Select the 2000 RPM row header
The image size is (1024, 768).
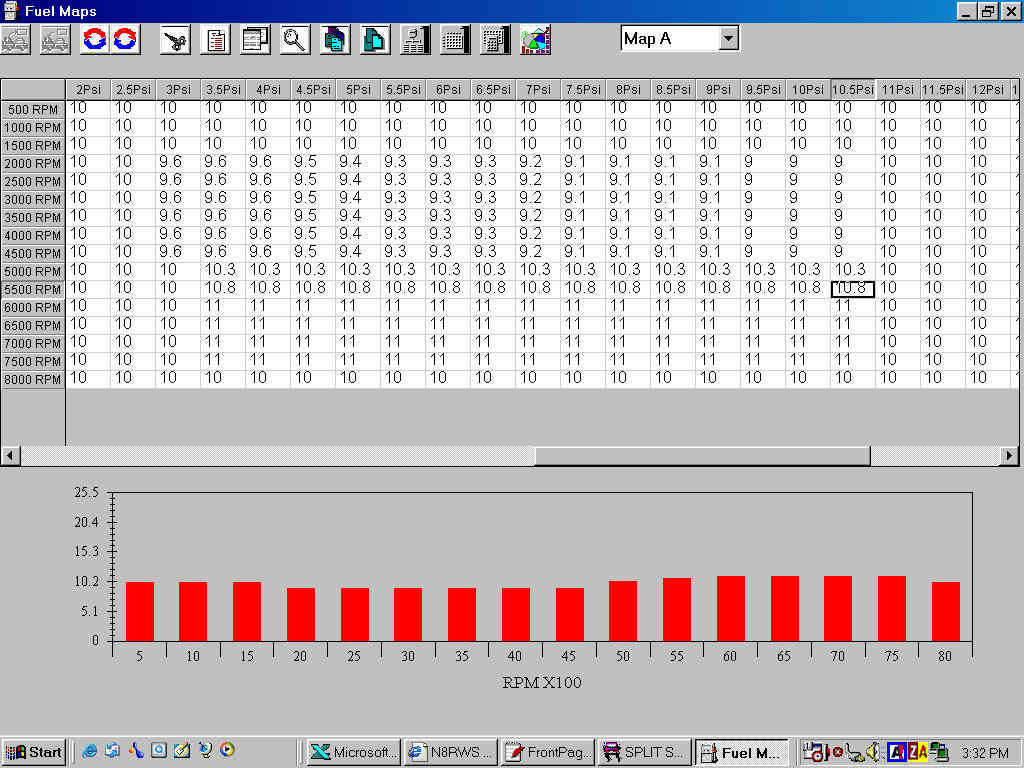(x=33, y=163)
